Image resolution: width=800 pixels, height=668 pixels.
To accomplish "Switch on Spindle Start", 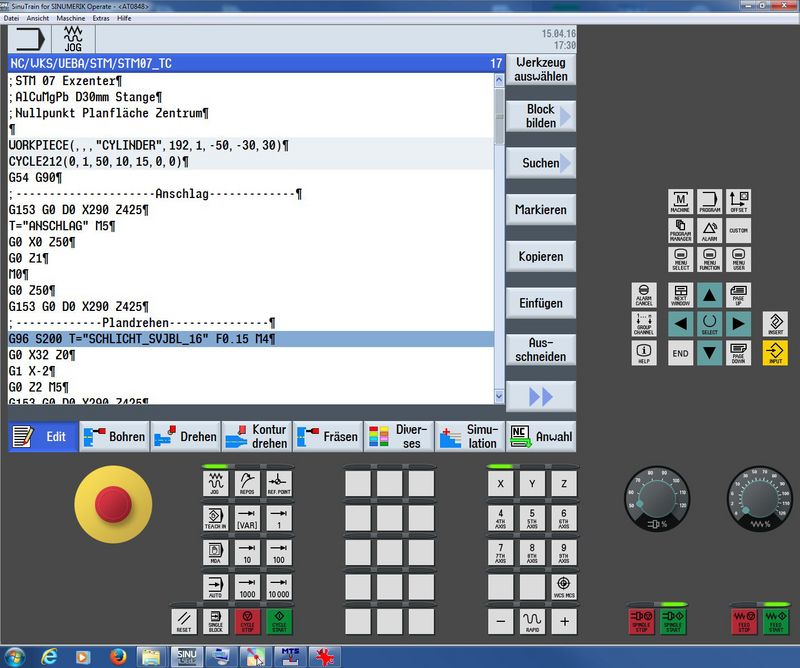I will (674, 620).
